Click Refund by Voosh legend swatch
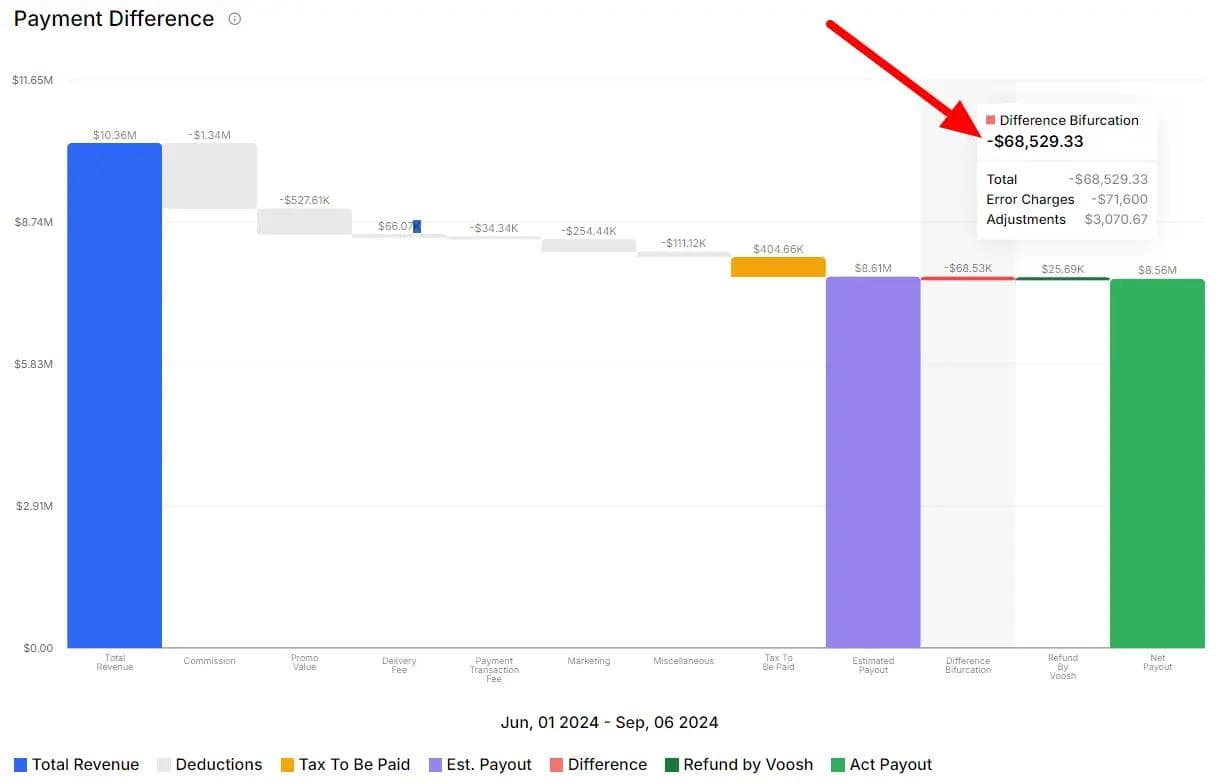 [672, 765]
